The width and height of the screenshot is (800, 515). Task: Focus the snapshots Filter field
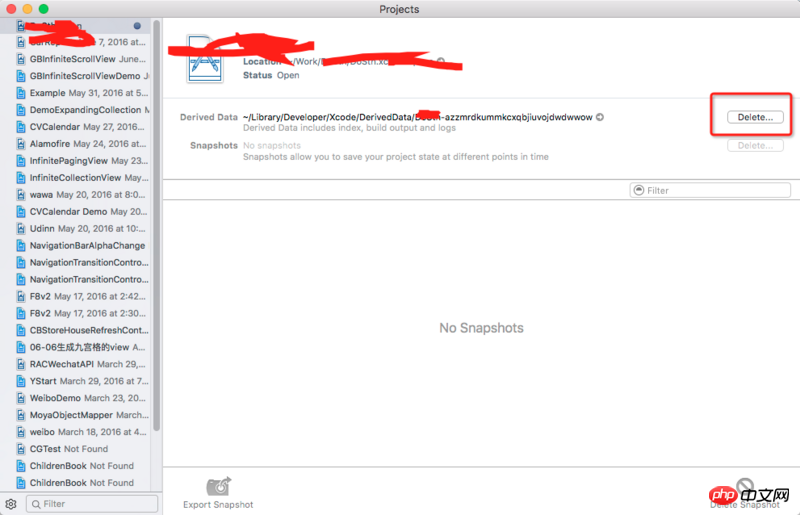pos(710,190)
